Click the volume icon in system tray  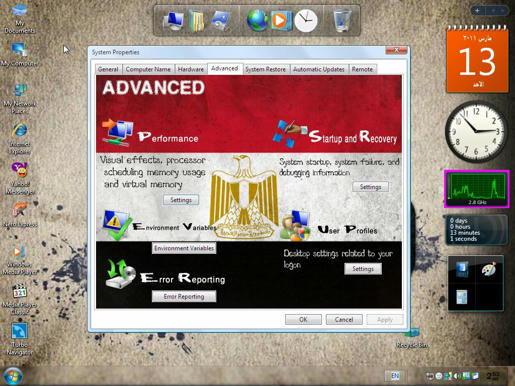pyautogui.click(x=456, y=376)
